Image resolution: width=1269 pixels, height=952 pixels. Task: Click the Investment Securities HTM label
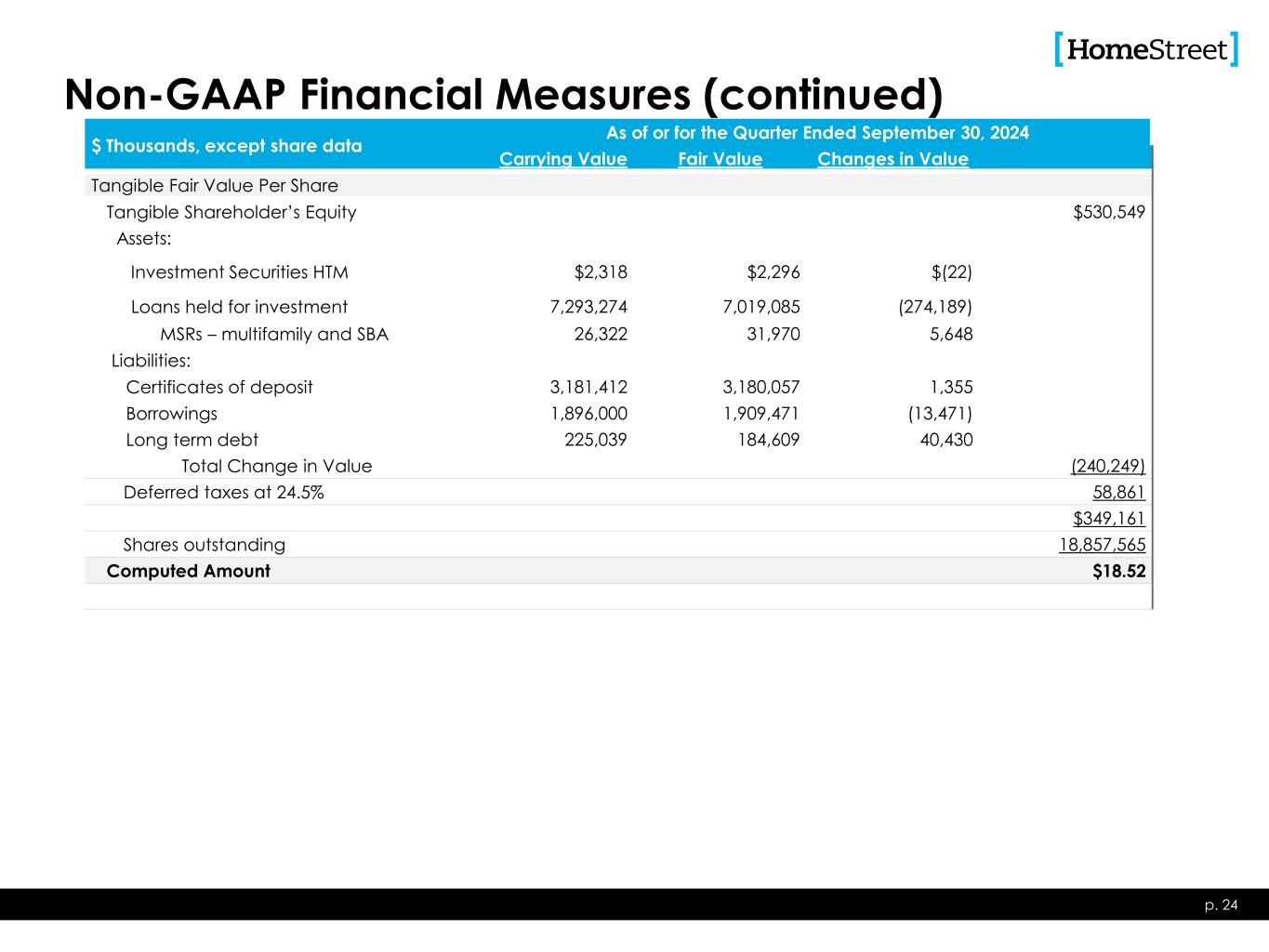[x=239, y=272]
